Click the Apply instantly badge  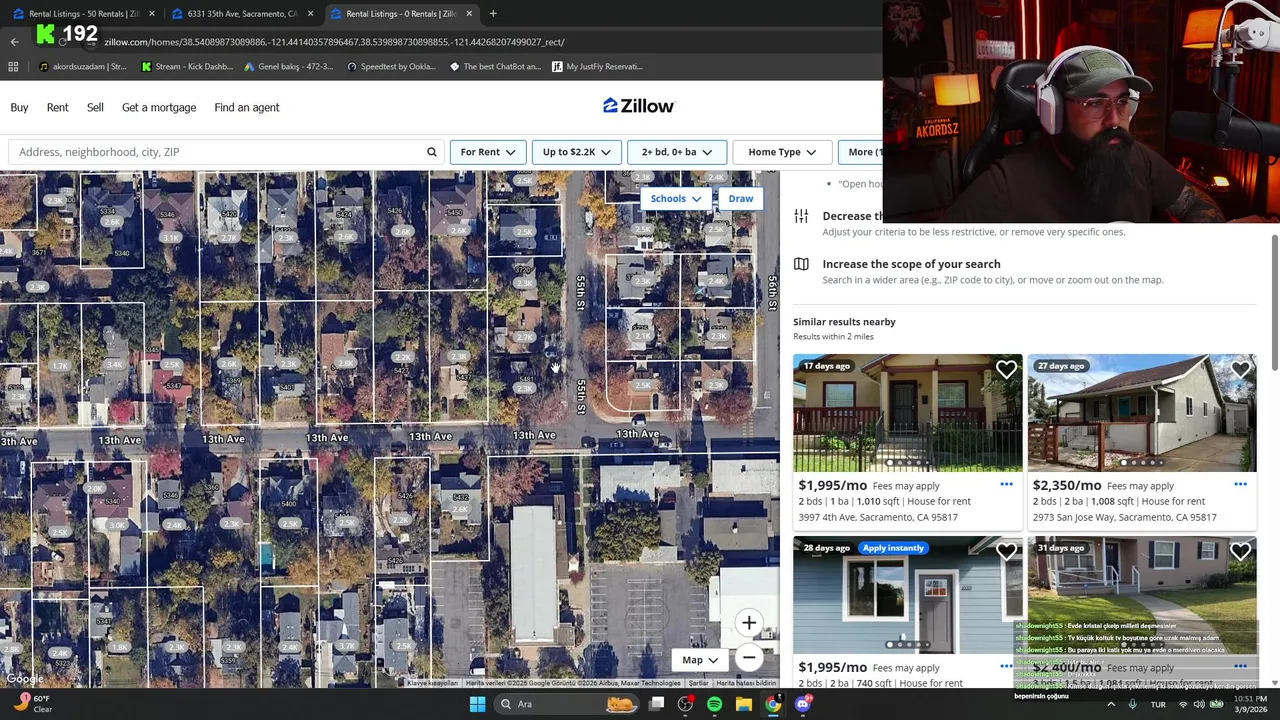click(x=893, y=548)
